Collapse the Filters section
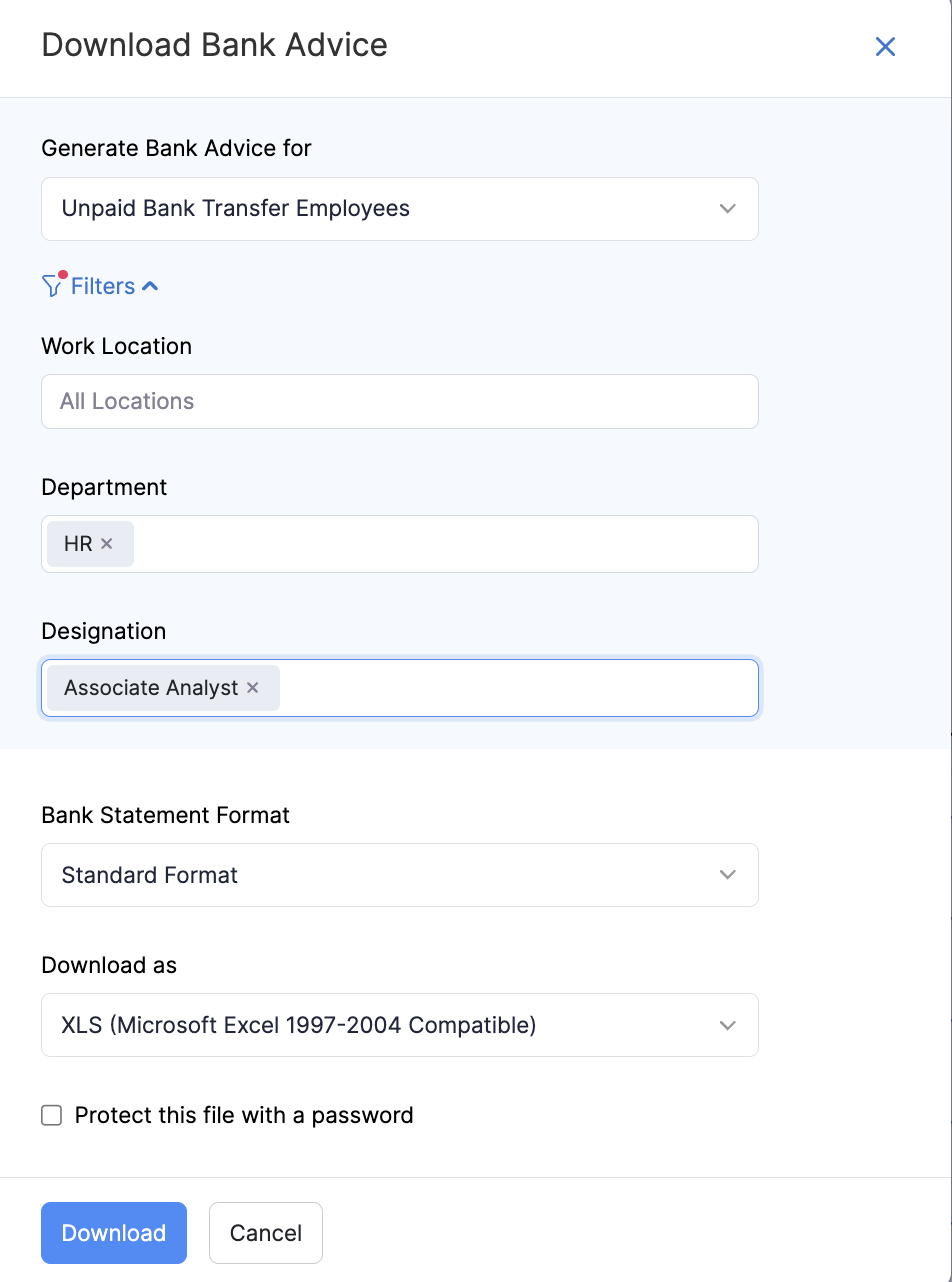This screenshot has height=1282, width=952. click(x=151, y=286)
